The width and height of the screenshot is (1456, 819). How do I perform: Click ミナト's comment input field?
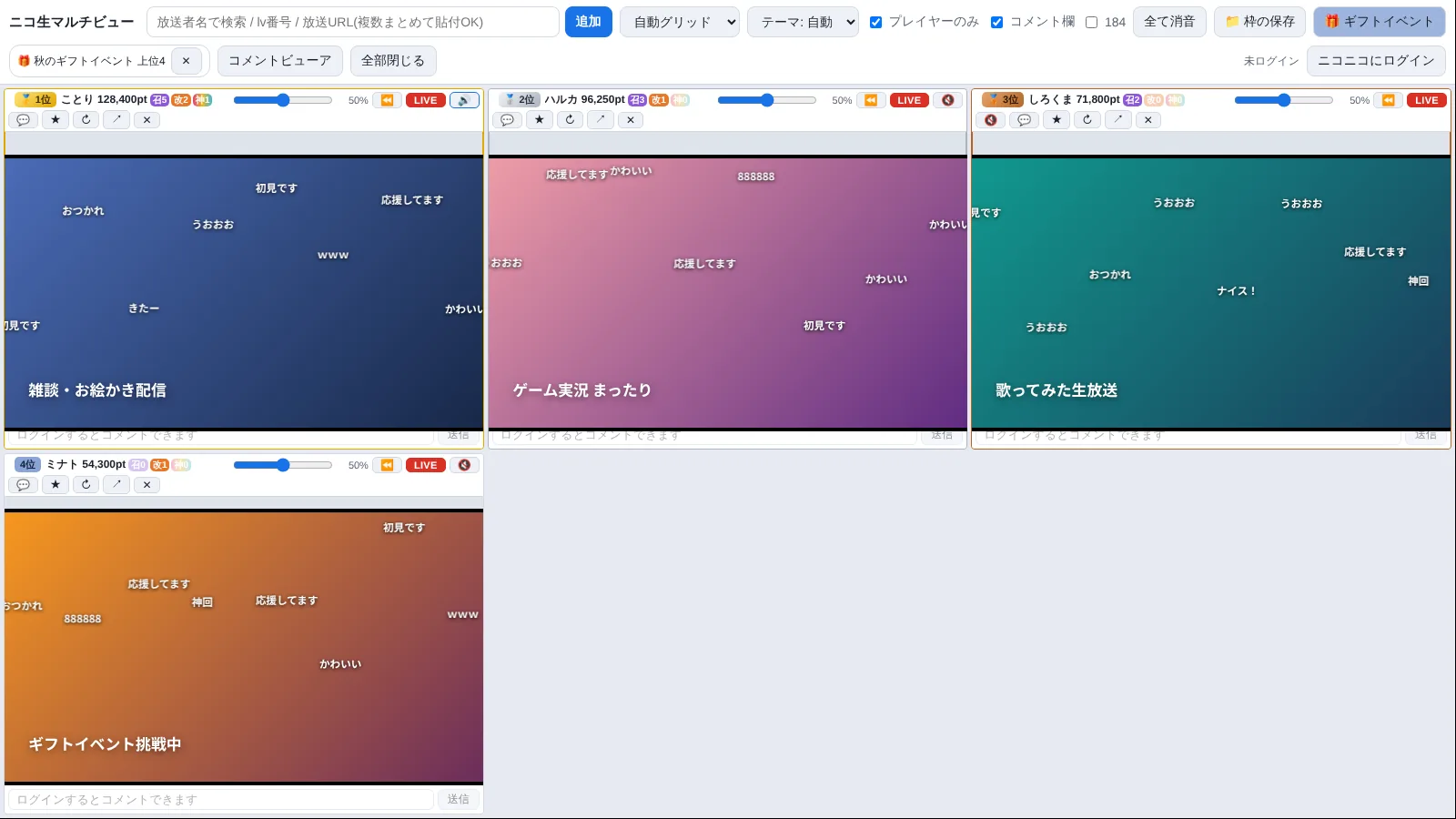coord(221,799)
